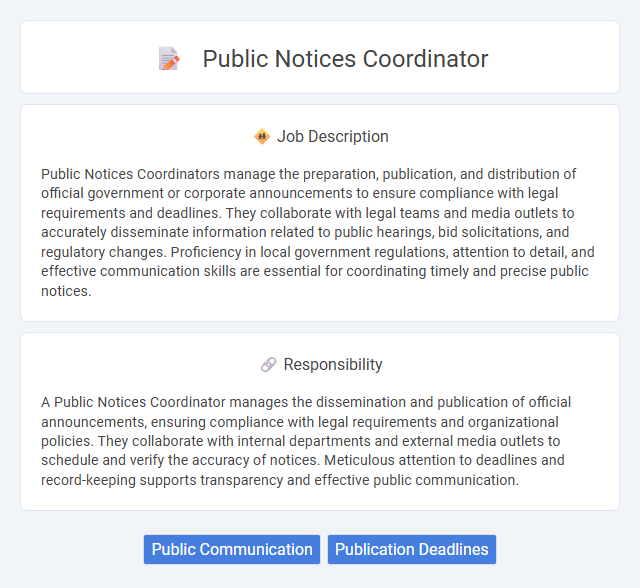Viewport: 640px width, 588px height.
Task: Click the Job Description paragraph starting with 'Public Notices Coordinators manage'
Action: pos(318,232)
